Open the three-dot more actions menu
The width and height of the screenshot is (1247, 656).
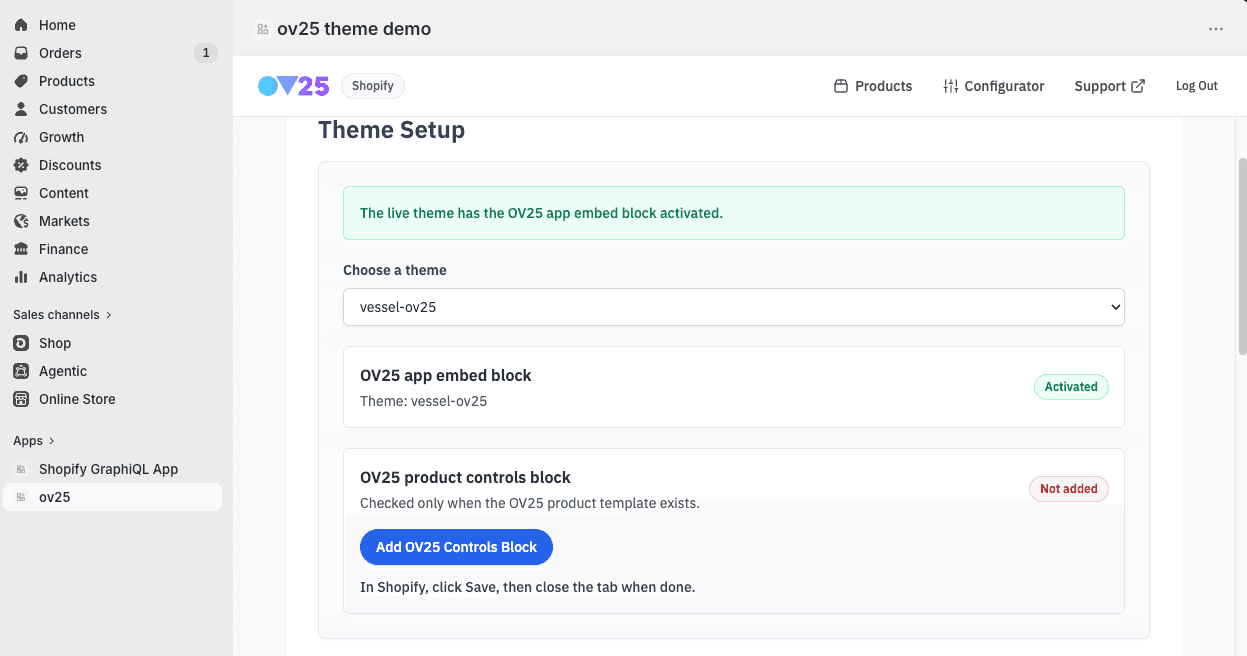pyautogui.click(x=1216, y=29)
